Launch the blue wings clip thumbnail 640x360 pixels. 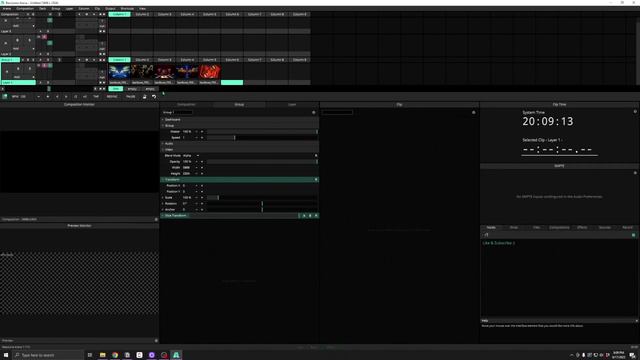(x=119, y=72)
